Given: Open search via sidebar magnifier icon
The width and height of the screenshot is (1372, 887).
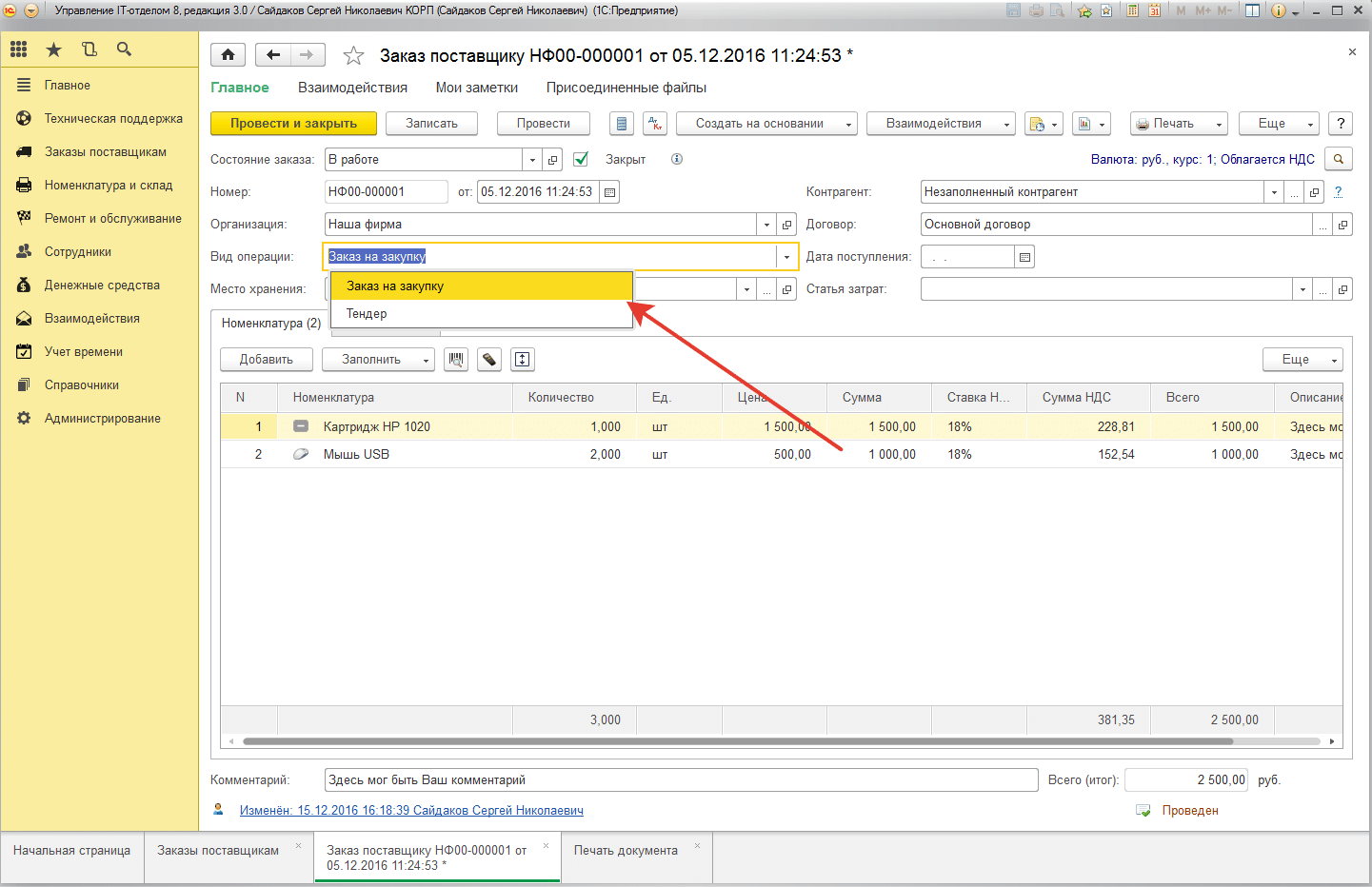Looking at the screenshot, I should pyautogui.click(x=124, y=49).
